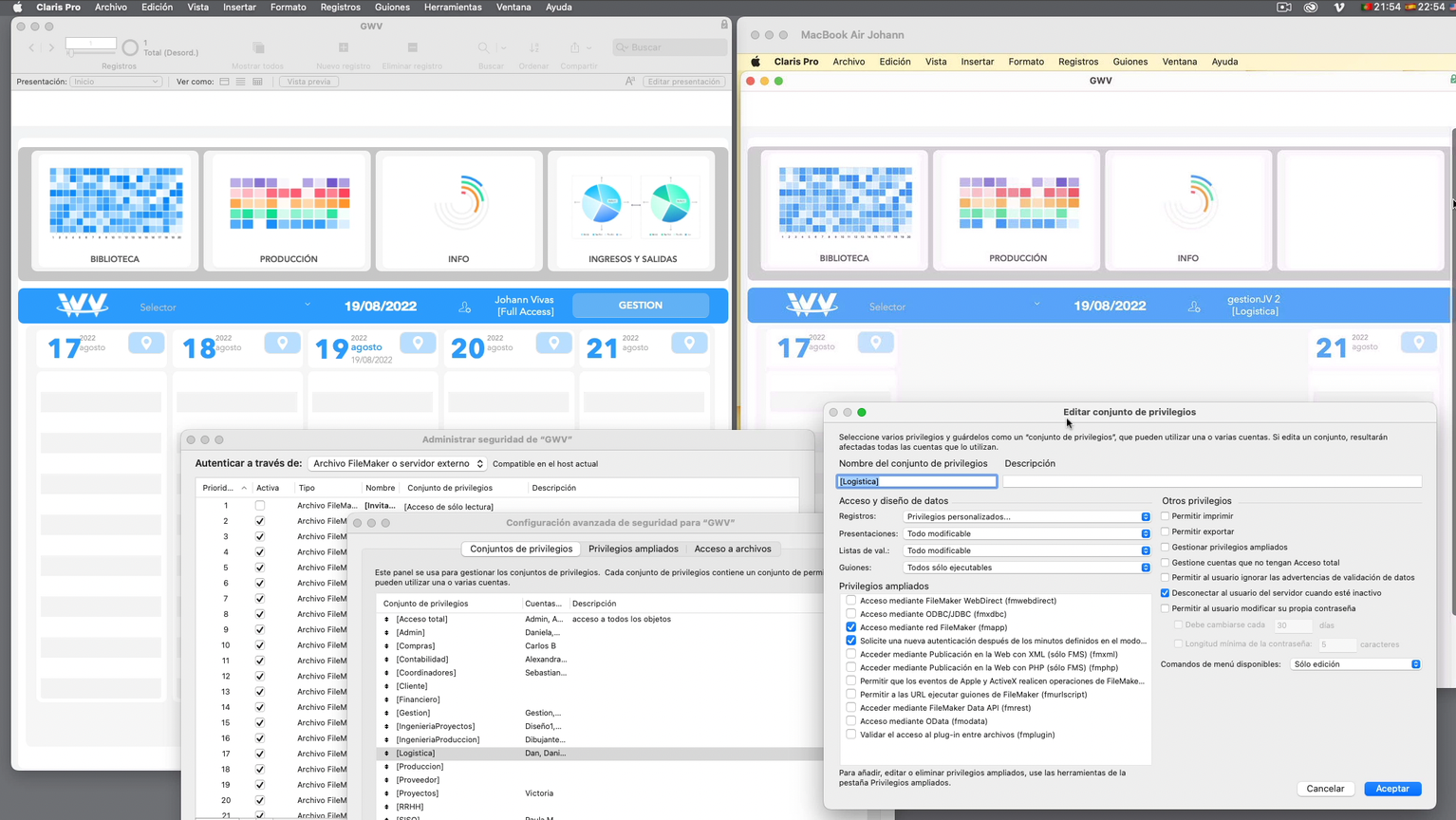
Task: Click the location pin for day 20
Action: coord(553,343)
